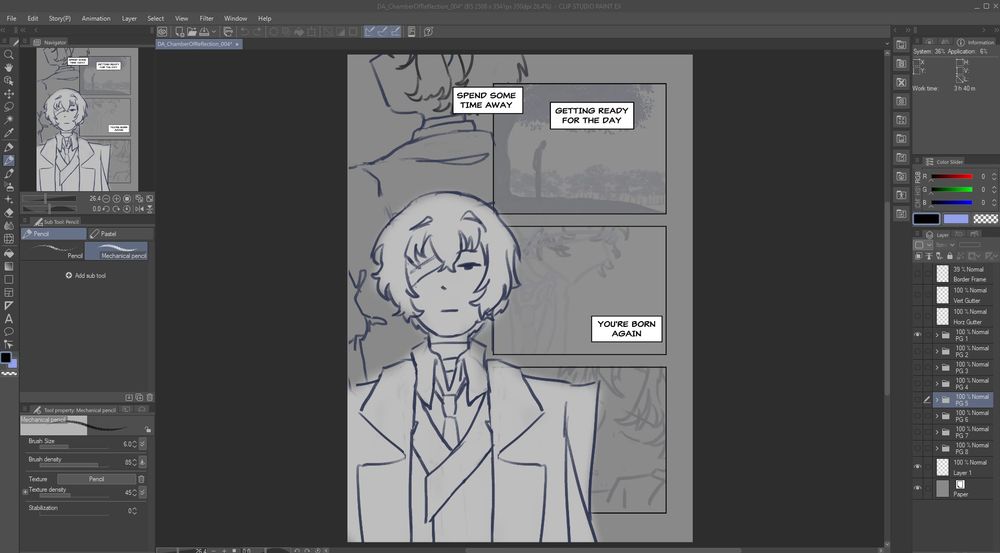Show the PG 5 folder layer

click(918, 400)
